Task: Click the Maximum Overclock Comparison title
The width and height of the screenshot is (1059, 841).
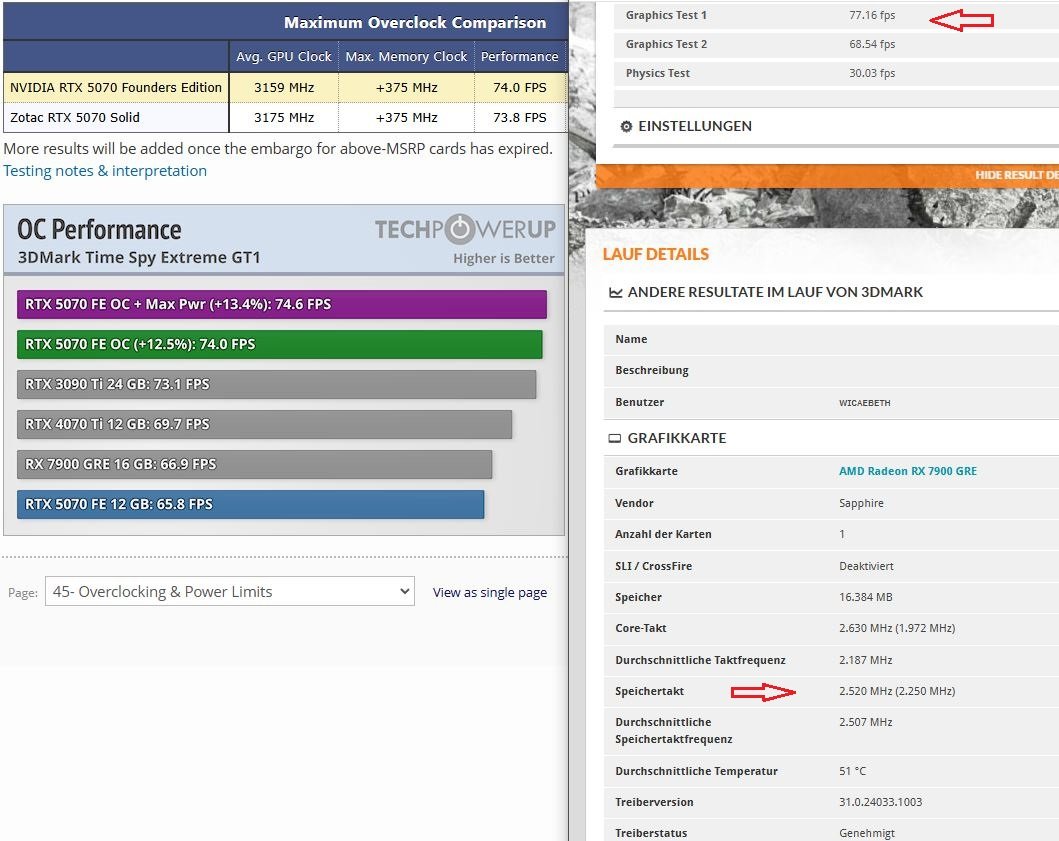Action: point(415,22)
